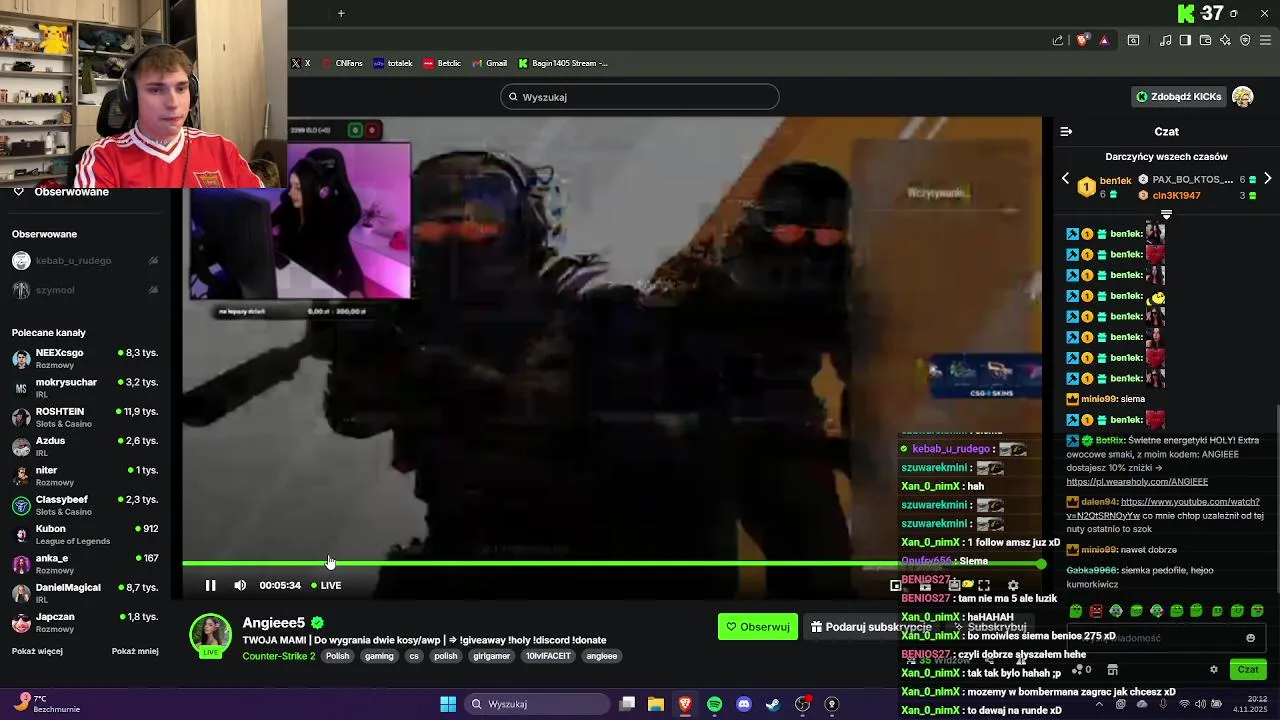Open the Brave Wallet icon

pyautogui.click(x=1205, y=40)
